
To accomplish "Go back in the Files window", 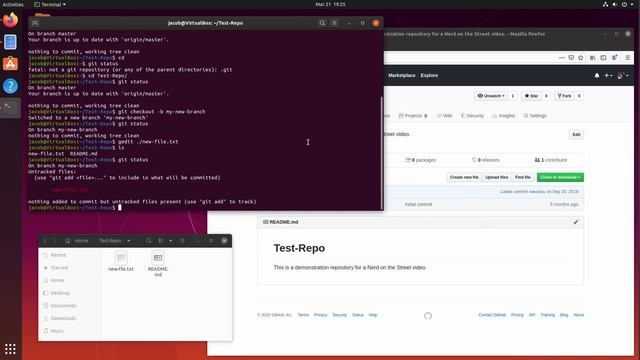I will click(45, 241).
